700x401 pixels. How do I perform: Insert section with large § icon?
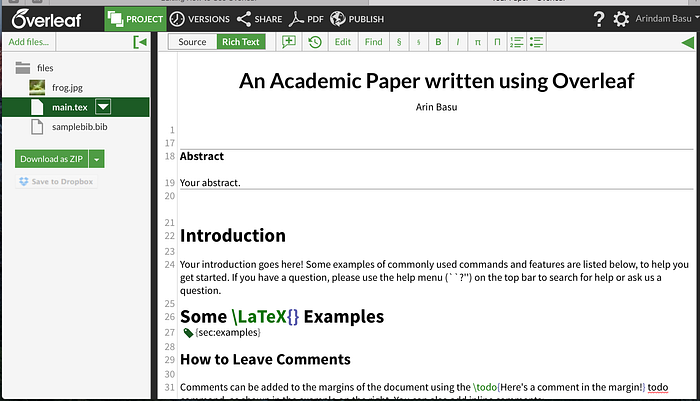[x=399, y=42]
